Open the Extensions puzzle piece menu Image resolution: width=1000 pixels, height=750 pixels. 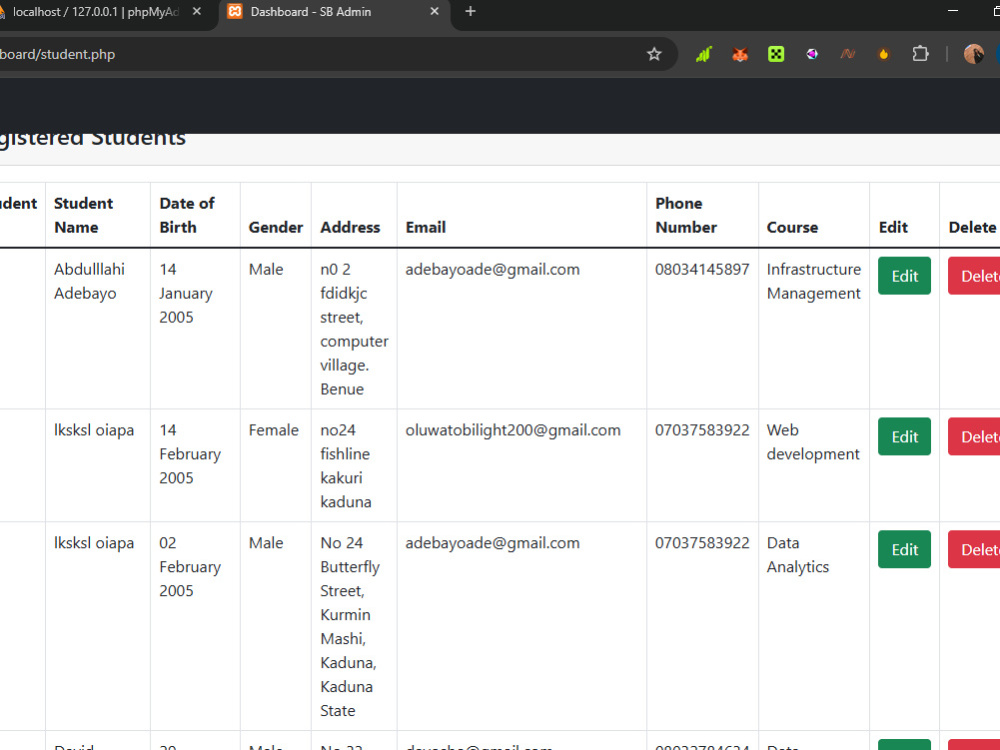(x=920, y=54)
